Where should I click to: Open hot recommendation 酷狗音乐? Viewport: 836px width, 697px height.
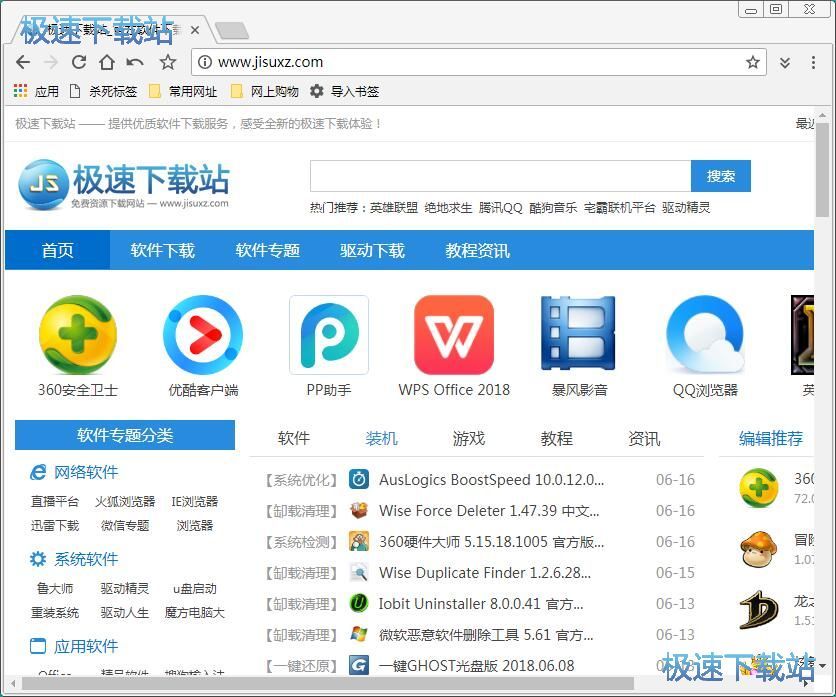pos(553,207)
